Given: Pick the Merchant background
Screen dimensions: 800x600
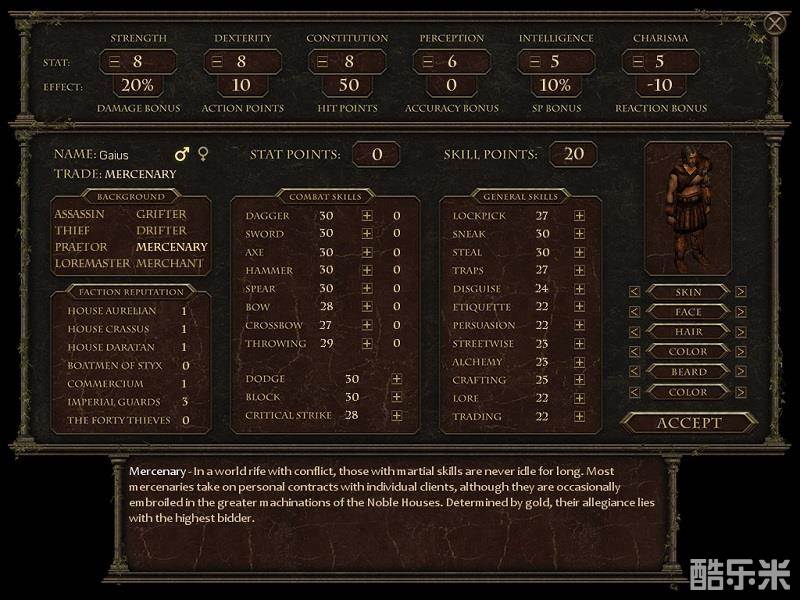Looking at the screenshot, I should click(x=170, y=263).
